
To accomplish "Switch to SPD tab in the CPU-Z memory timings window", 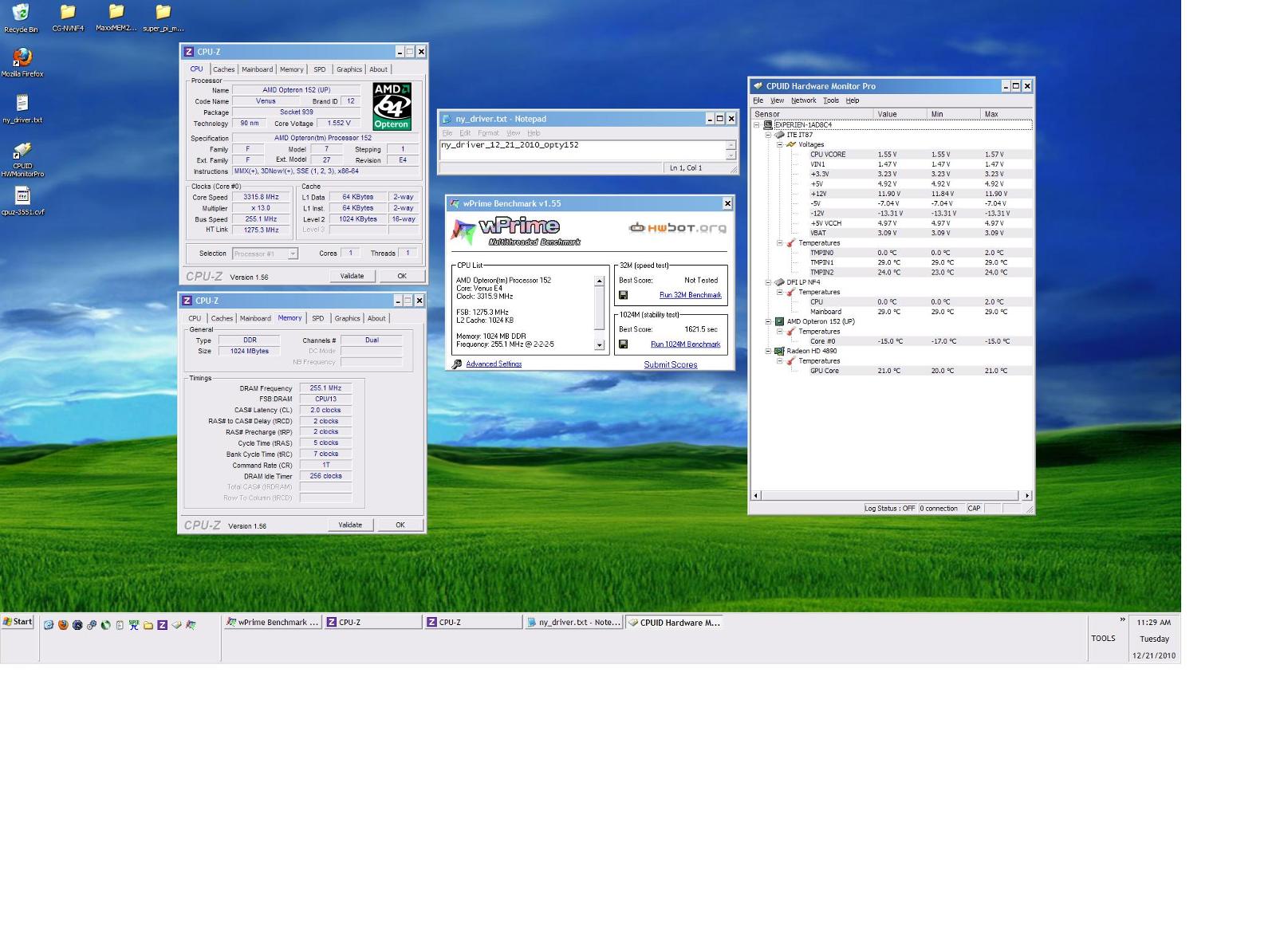I will point(318,318).
